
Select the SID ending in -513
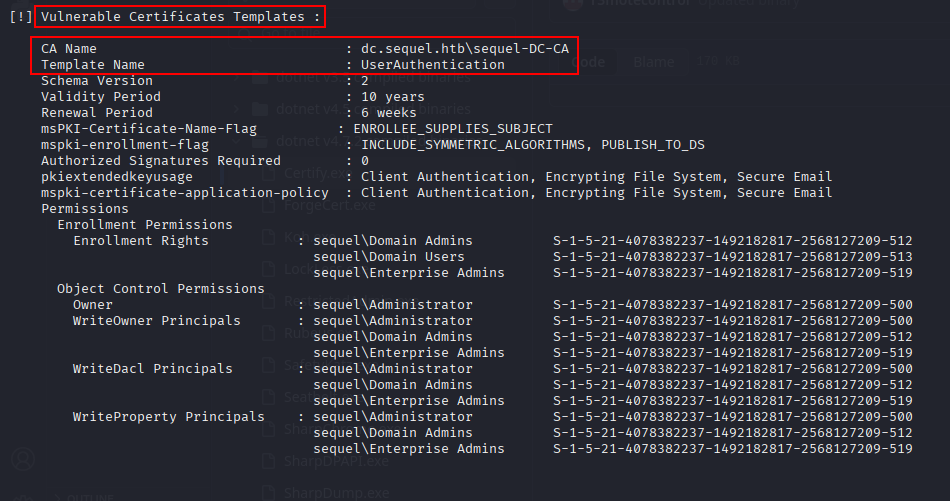click(x=732, y=257)
